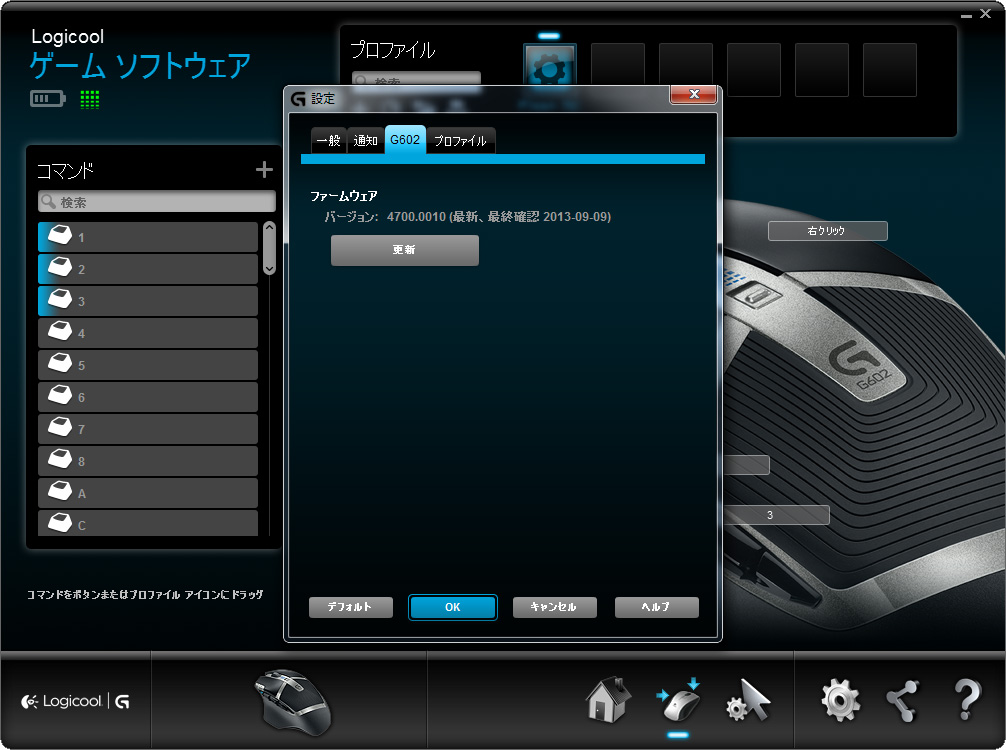Select command key A in list
Image resolution: width=1006 pixels, height=750 pixels.
click(x=148, y=494)
